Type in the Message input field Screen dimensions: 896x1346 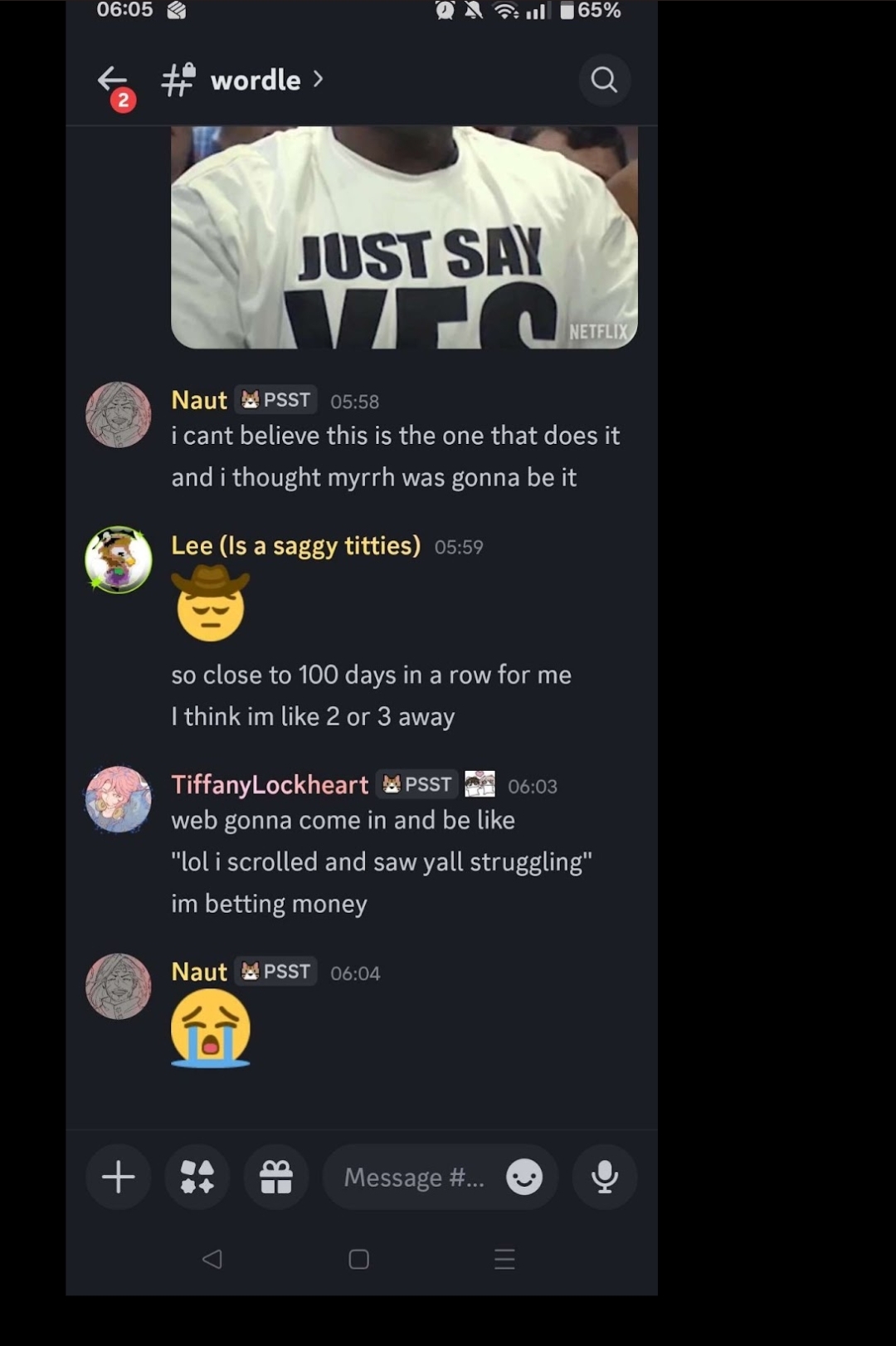[414, 1177]
